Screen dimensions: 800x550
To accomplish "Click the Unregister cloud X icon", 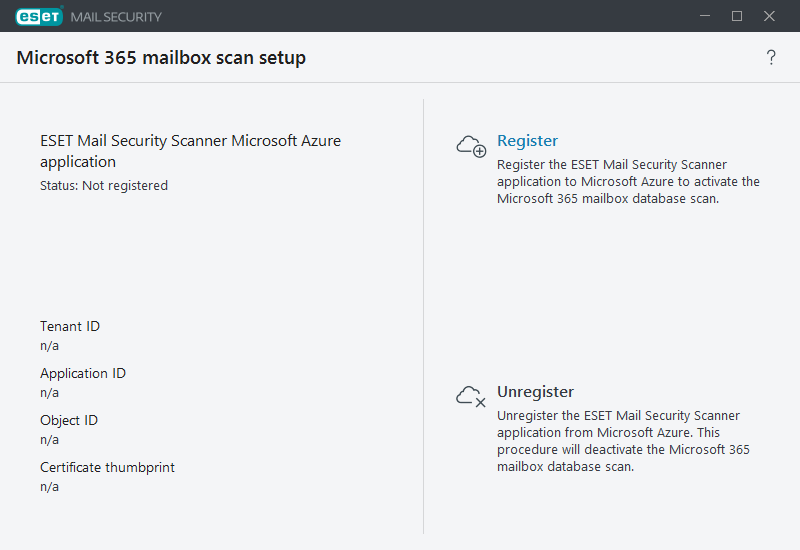I will (x=470, y=396).
